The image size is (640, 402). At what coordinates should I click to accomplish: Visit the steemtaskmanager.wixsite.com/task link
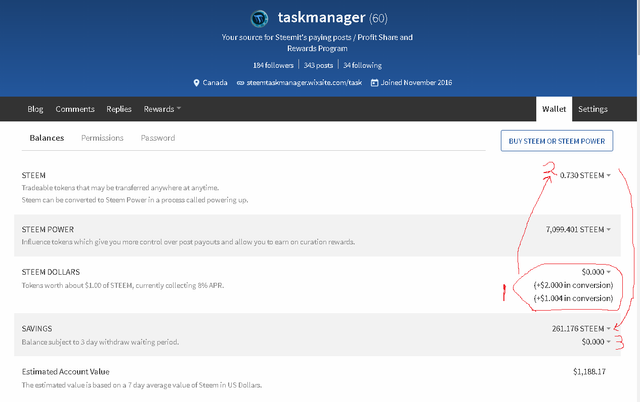point(304,83)
